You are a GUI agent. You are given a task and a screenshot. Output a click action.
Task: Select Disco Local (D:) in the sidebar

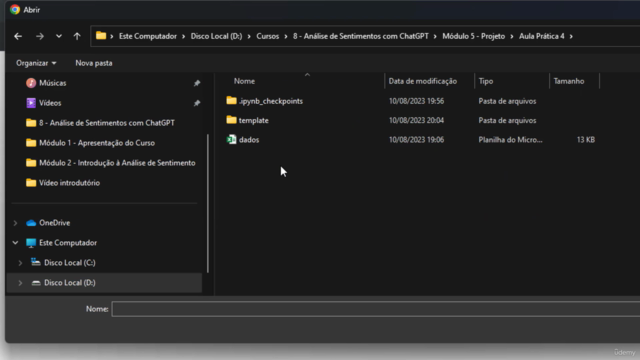pyautogui.click(x=70, y=283)
